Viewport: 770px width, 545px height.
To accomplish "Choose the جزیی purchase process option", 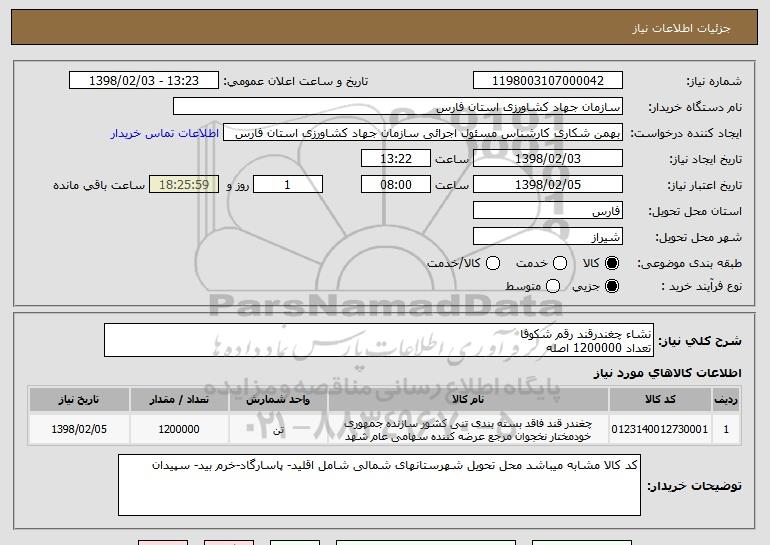I will point(612,286).
